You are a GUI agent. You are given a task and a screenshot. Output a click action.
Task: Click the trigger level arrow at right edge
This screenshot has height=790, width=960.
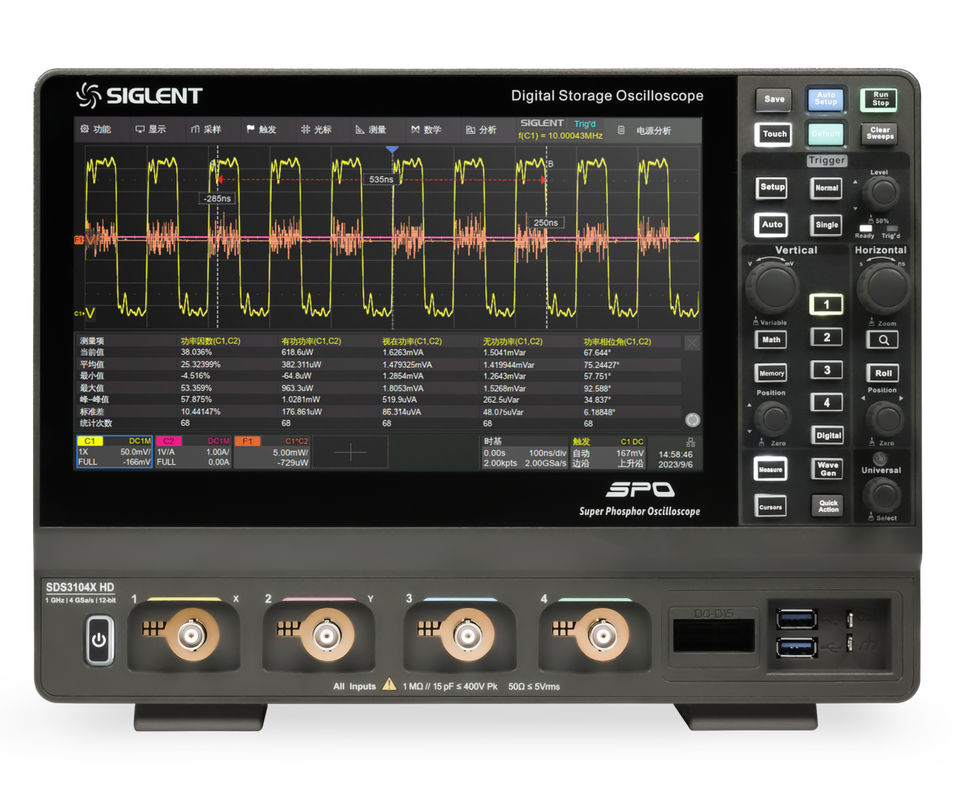point(696,238)
